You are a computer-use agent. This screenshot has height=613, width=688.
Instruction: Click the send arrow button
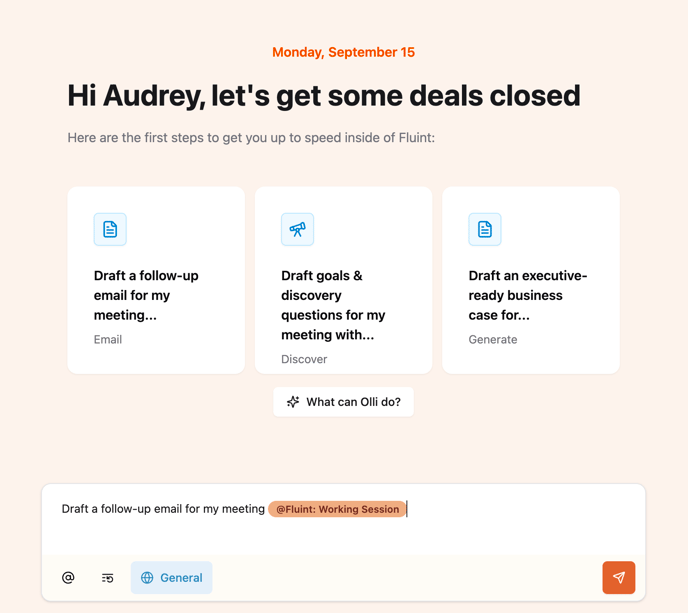(x=618, y=577)
